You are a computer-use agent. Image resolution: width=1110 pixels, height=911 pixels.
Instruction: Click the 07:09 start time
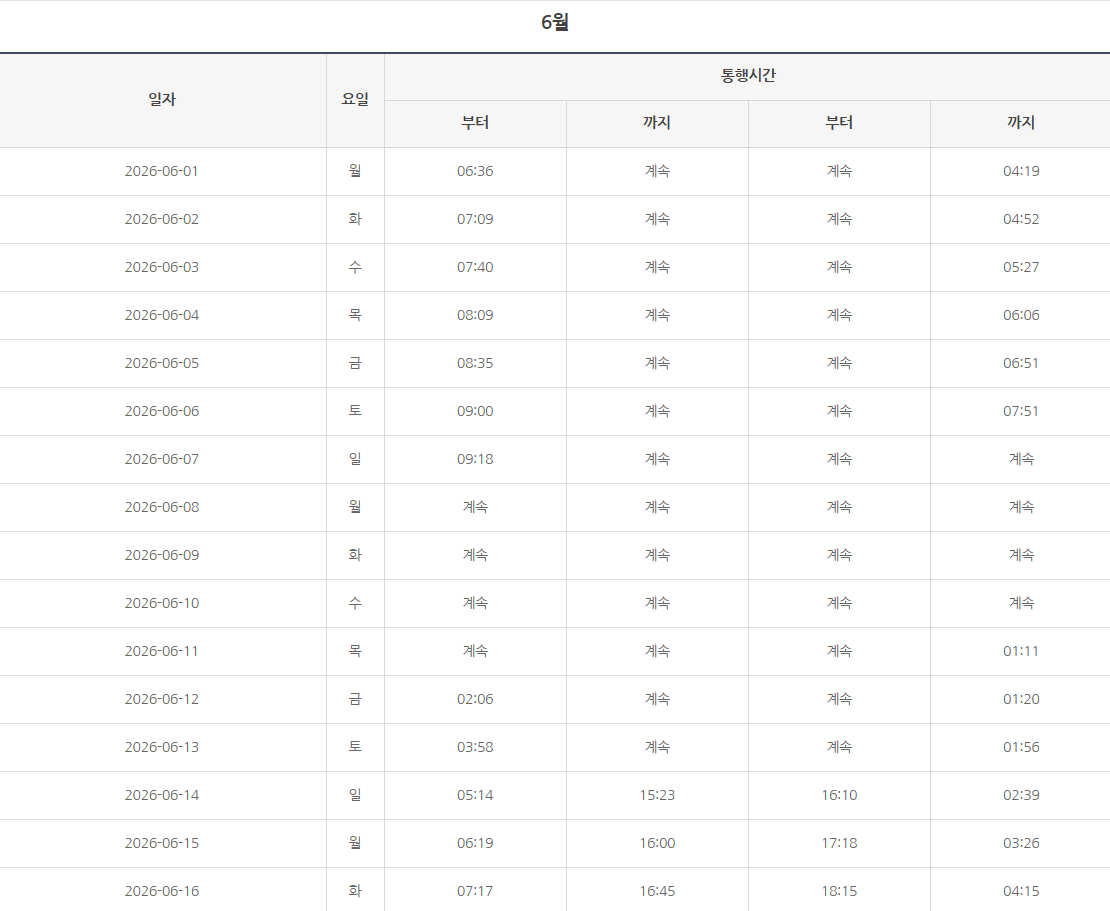click(475, 219)
